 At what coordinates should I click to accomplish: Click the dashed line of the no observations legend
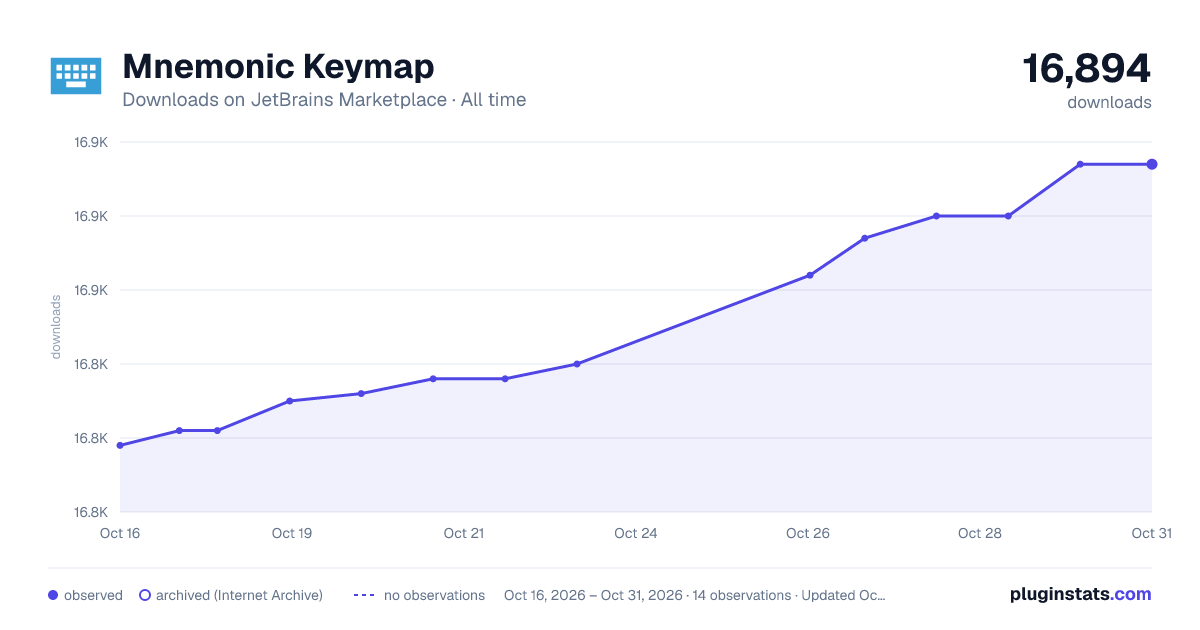point(364,595)
